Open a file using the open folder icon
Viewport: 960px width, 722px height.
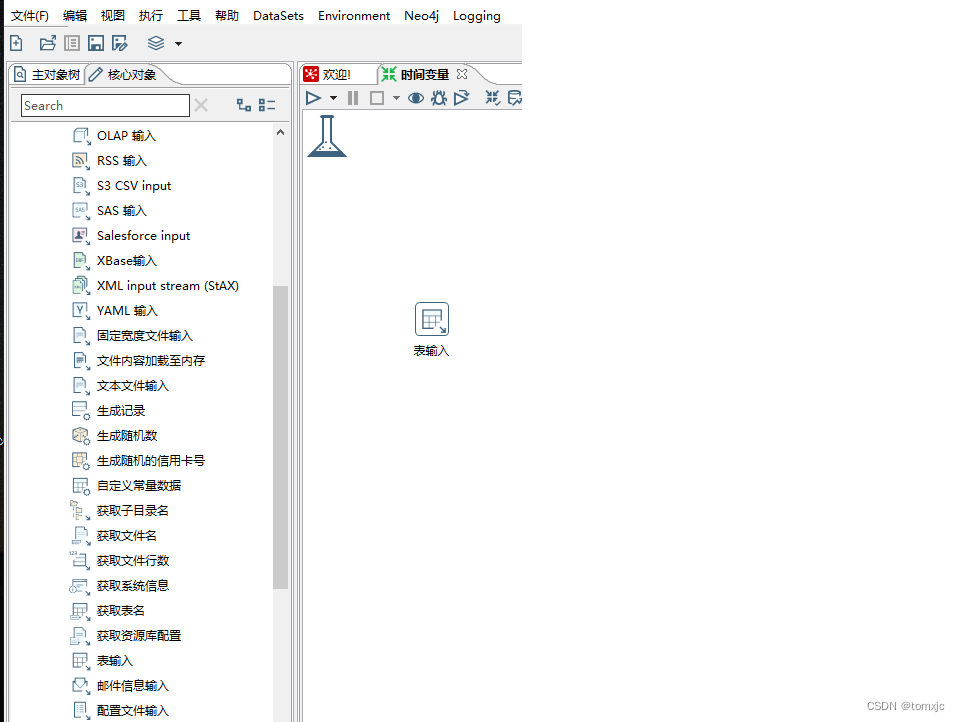(47, 43)
